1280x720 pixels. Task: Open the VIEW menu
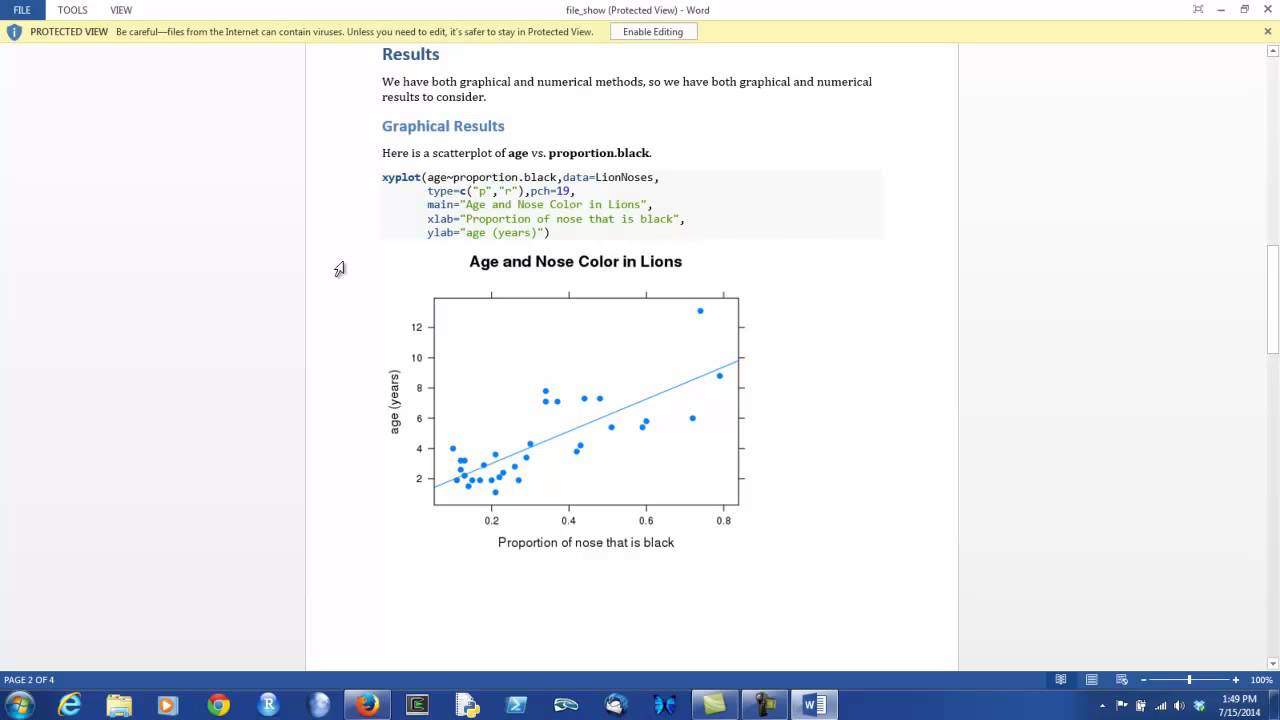point(121,10)
